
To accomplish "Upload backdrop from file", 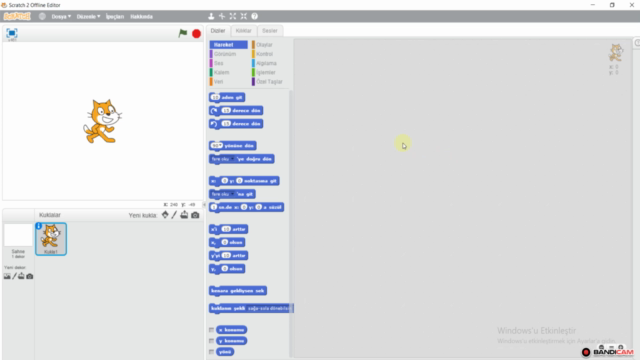I will point(21,276).
